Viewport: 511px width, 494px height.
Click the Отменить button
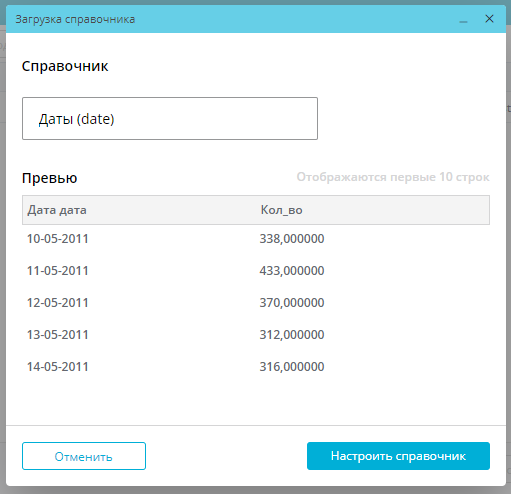pos(84,456)
